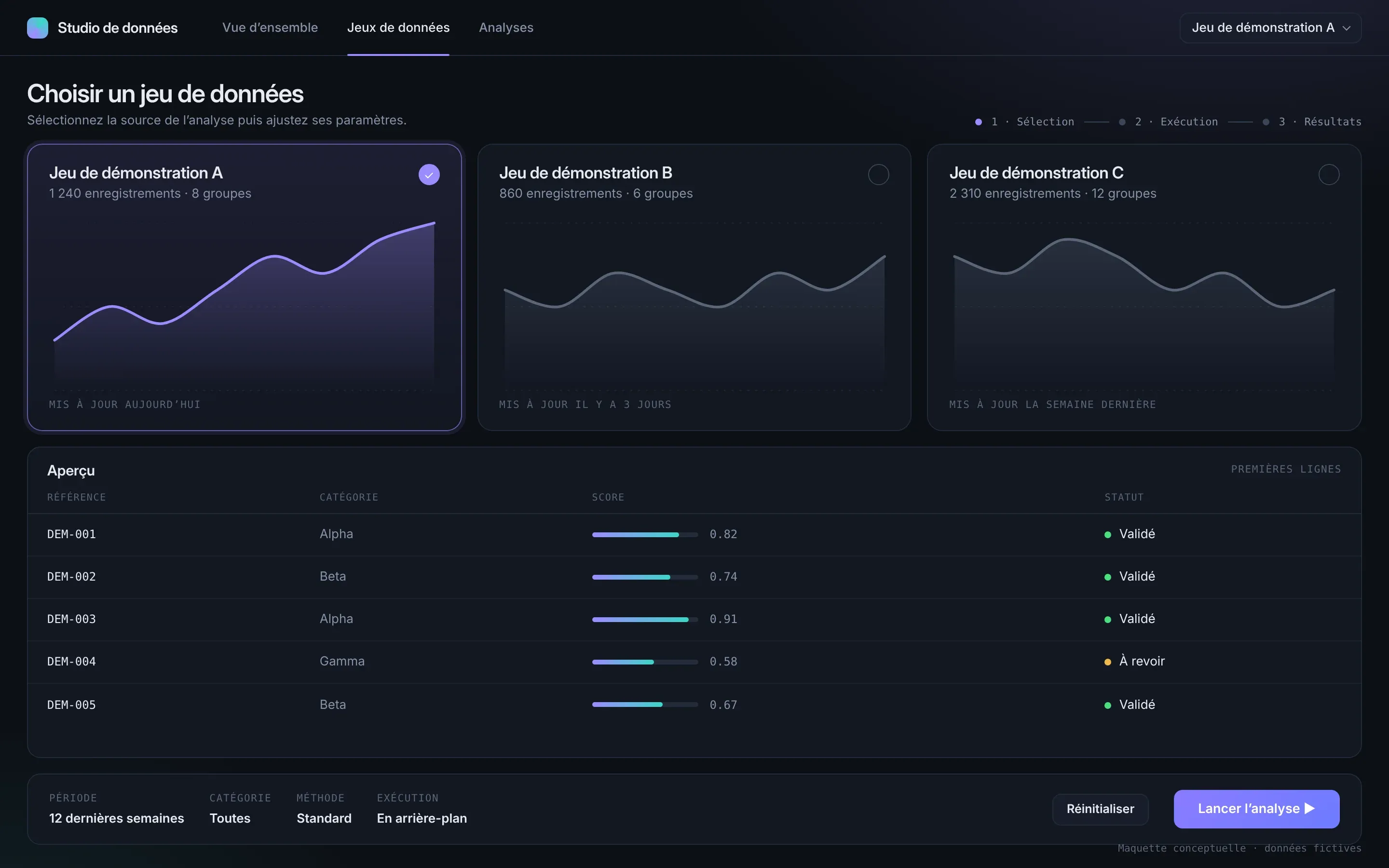Launch analysis with Lancer l'analyse button

(1256, 809)
